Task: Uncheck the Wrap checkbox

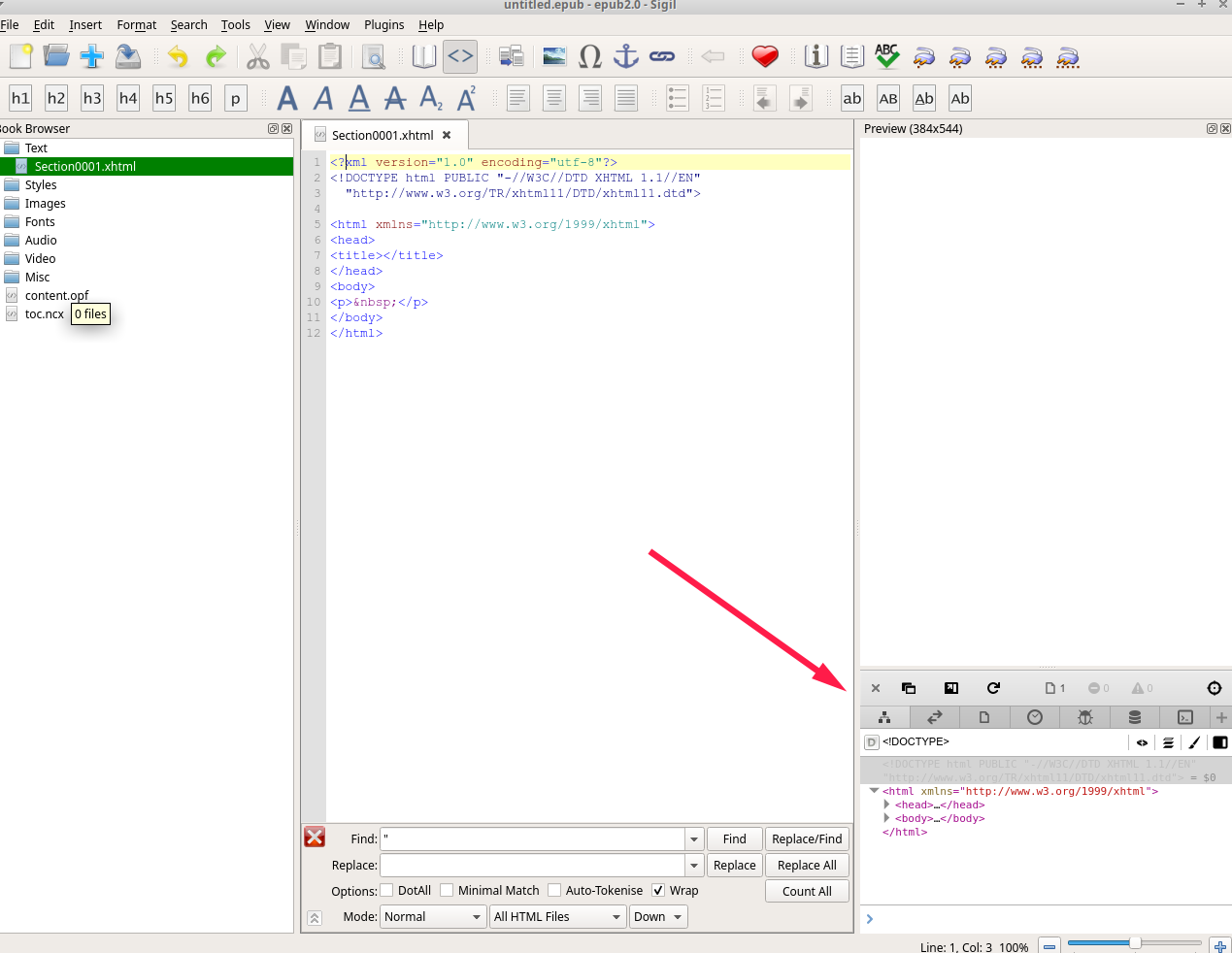Action: click(658, 891)
